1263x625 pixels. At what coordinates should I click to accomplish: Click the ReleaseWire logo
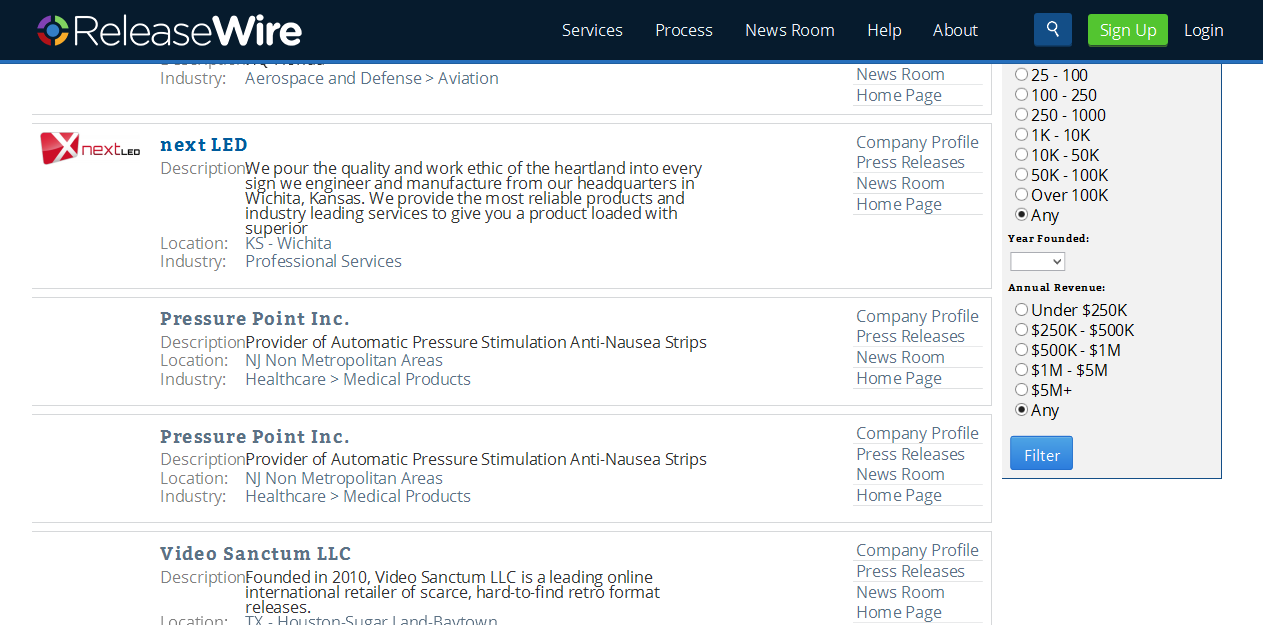tap(169, 30)
